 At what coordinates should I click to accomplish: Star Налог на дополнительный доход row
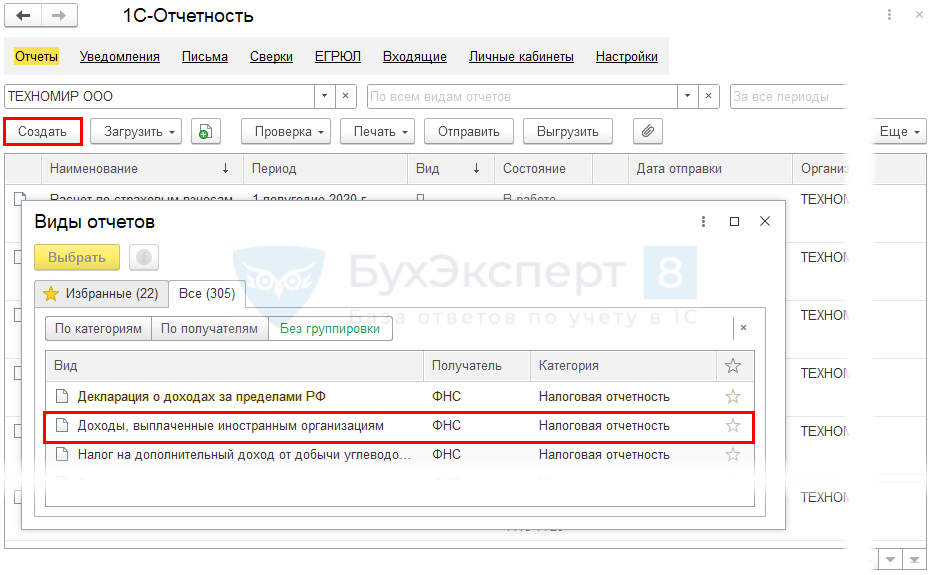pos(733,454)
